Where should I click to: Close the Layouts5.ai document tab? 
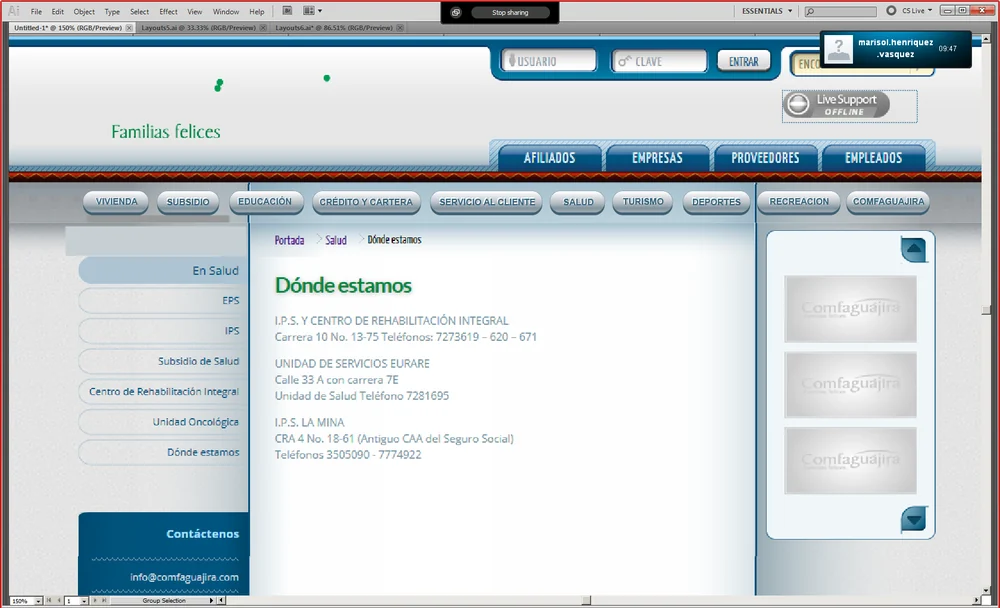(263, 28)
